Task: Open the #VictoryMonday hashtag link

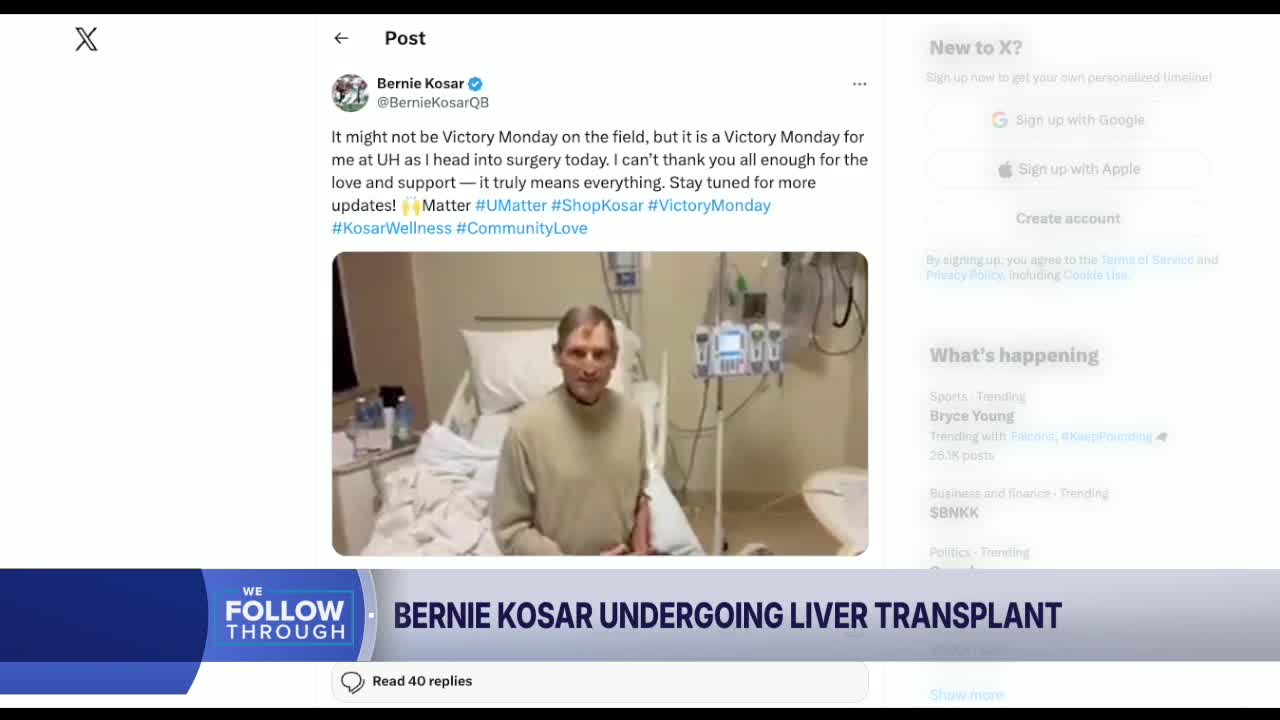Action: [x=709, y=205]
